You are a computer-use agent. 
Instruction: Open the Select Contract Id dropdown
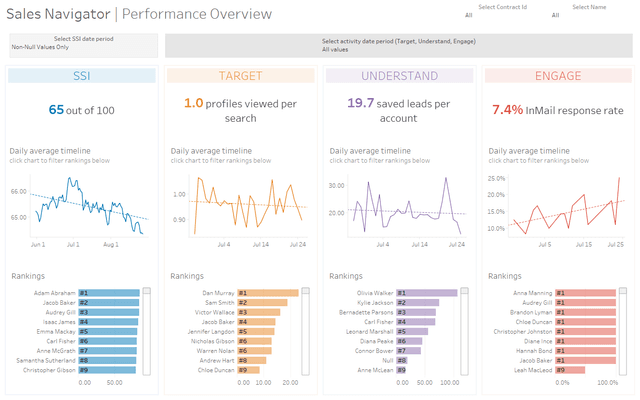pyautogui.click(x=501, y=15)
